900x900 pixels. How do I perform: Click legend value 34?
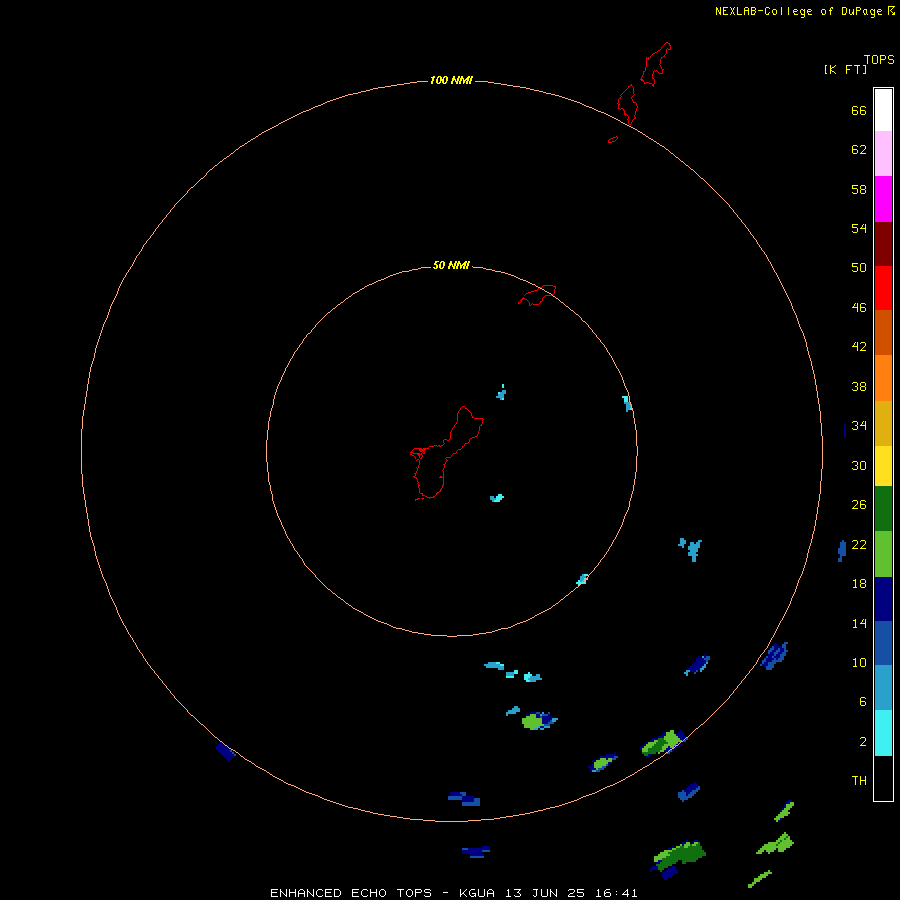coord(859,425)
